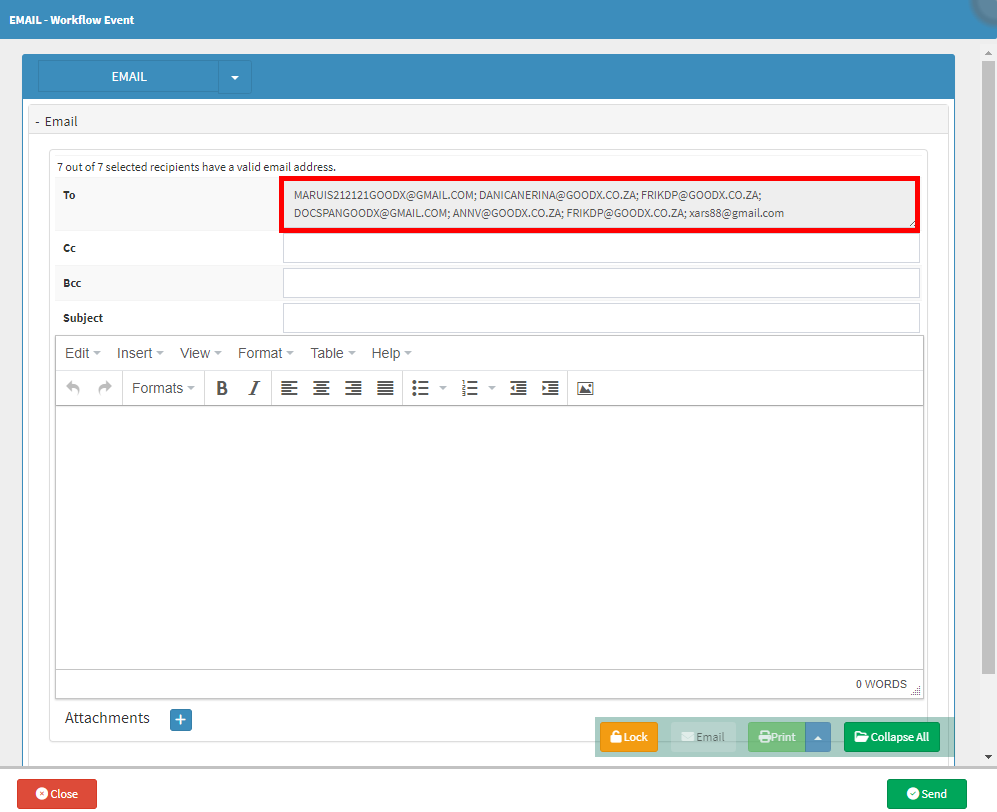Click the Cc input field
This screenshot has width=997, height=812.
(601, 248)
